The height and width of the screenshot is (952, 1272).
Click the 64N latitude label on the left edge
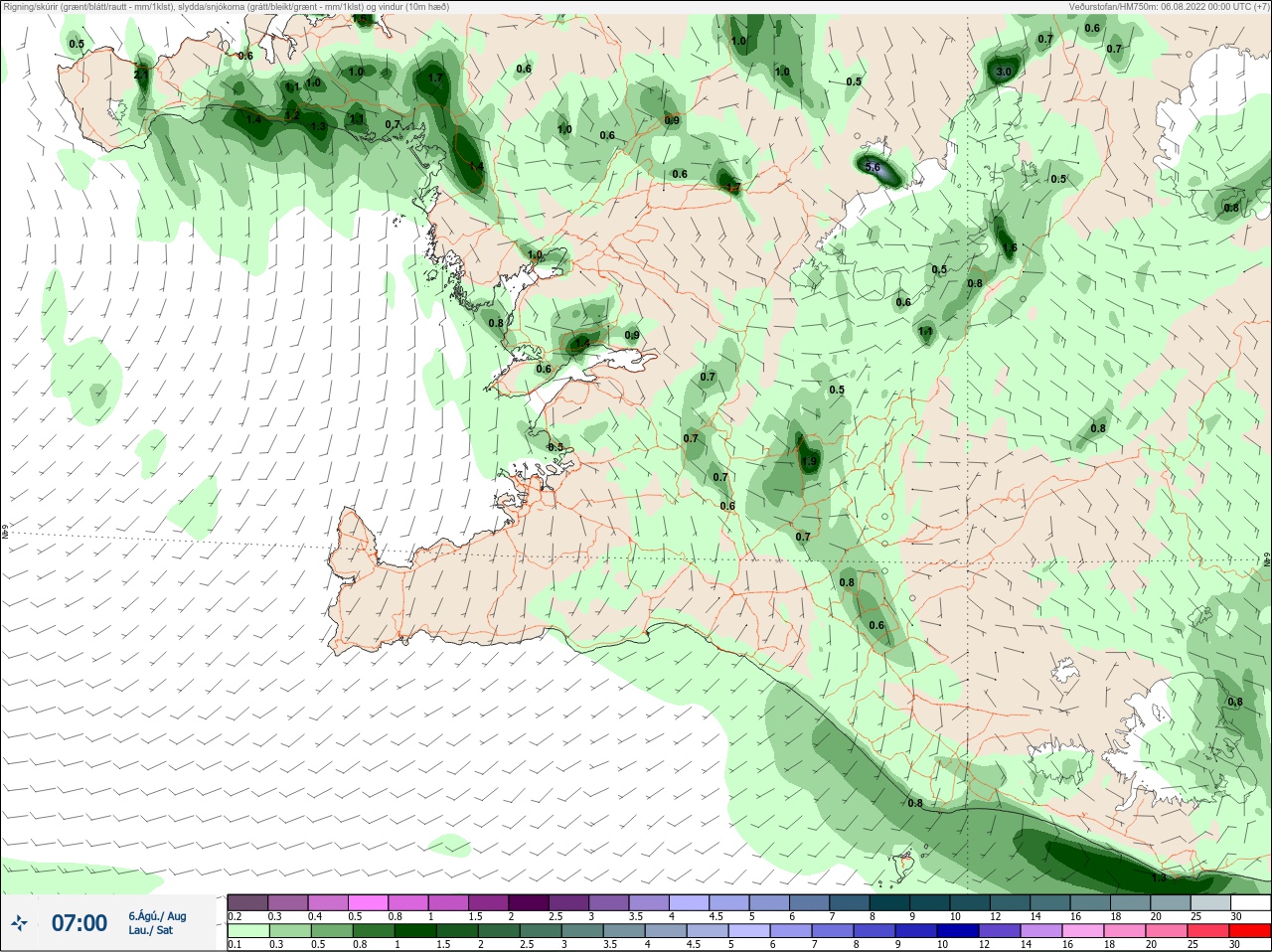5,532
